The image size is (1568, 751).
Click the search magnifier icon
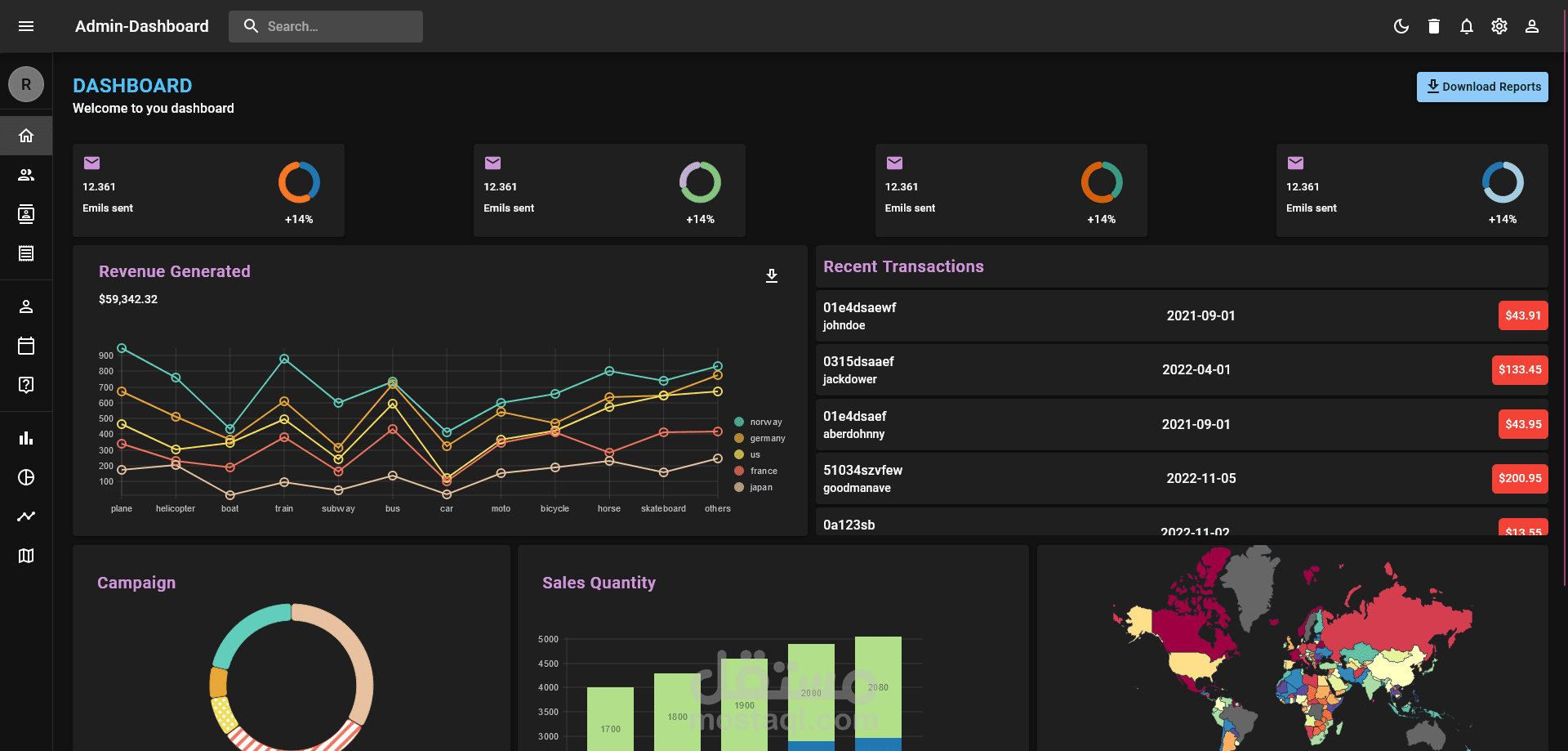[251, 26]
